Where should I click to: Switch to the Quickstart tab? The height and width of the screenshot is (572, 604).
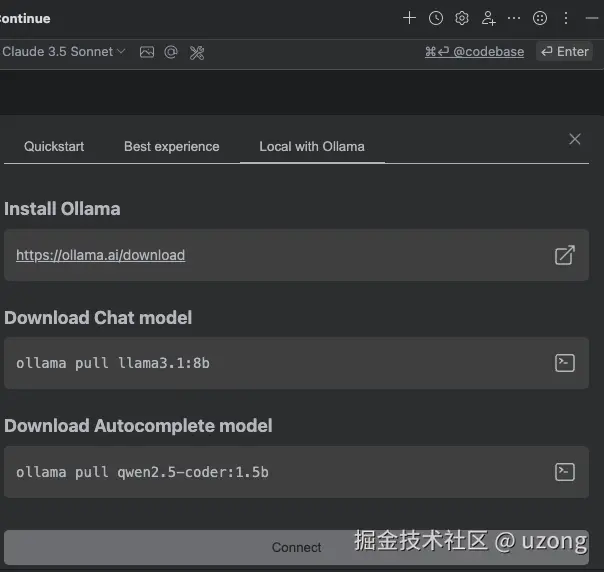tap(54, 146)
